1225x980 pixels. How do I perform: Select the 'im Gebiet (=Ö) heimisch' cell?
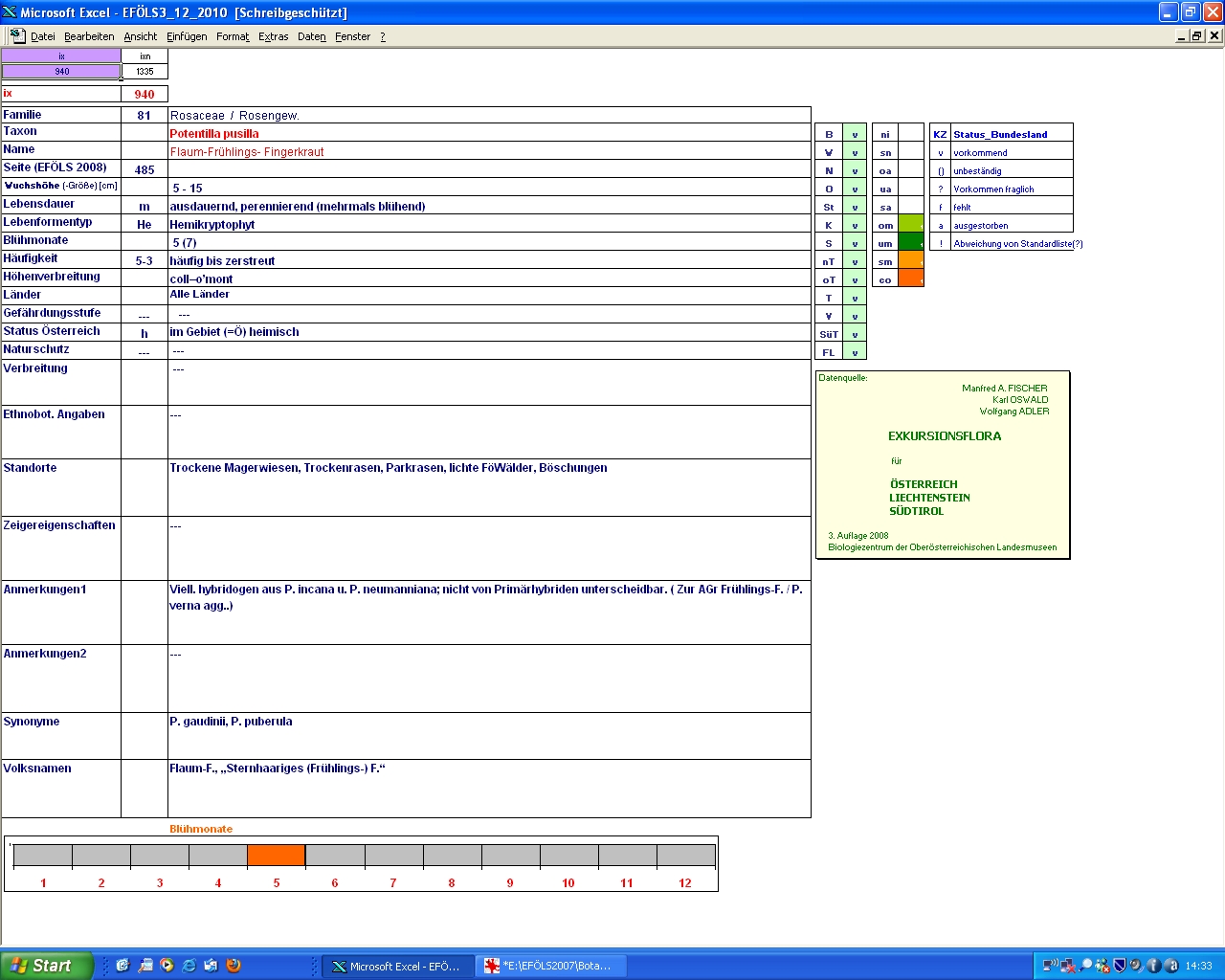(489, 332)
